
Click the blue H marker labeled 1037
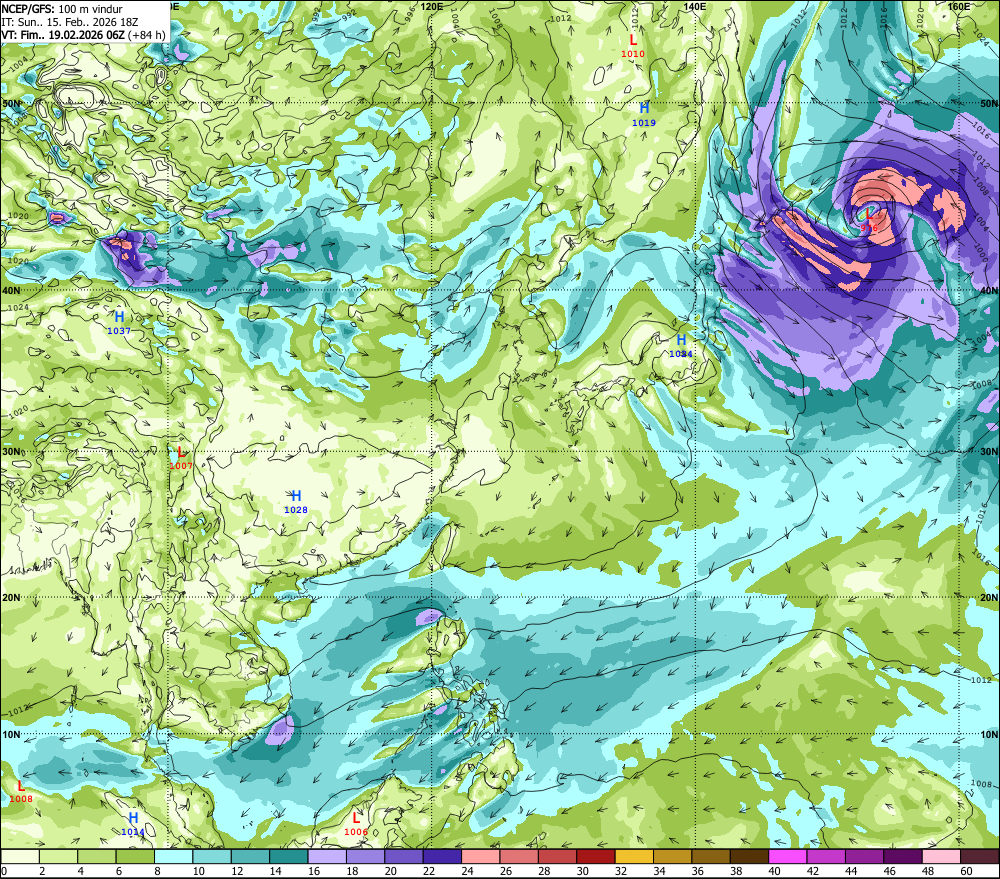click(x=119, y=316)
